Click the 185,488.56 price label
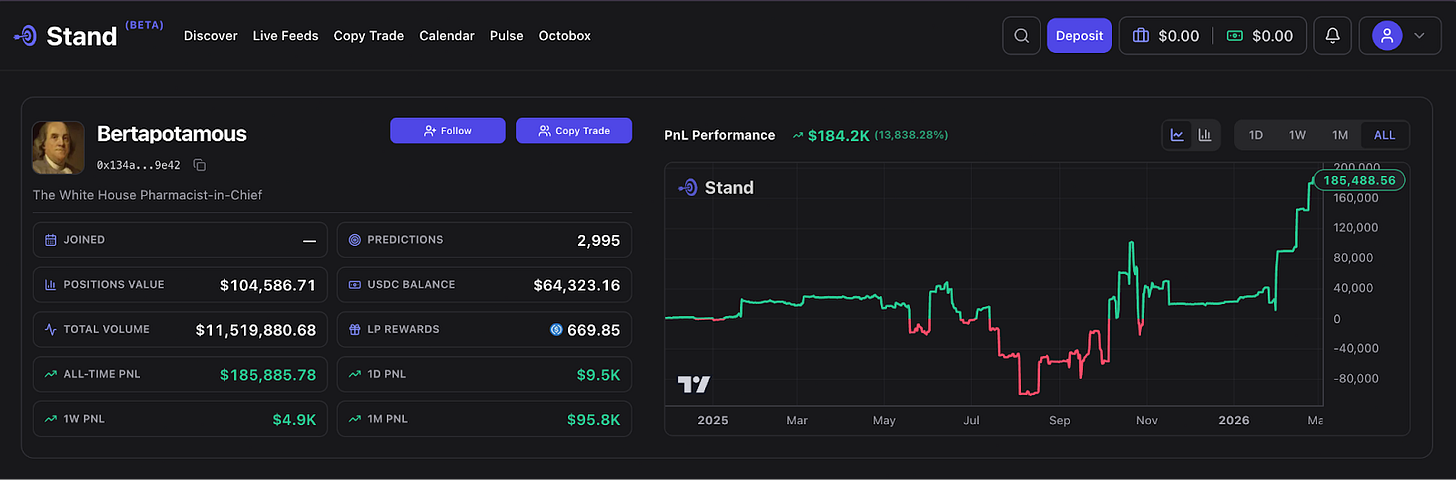1456x480 pixels. point(1358,181)
